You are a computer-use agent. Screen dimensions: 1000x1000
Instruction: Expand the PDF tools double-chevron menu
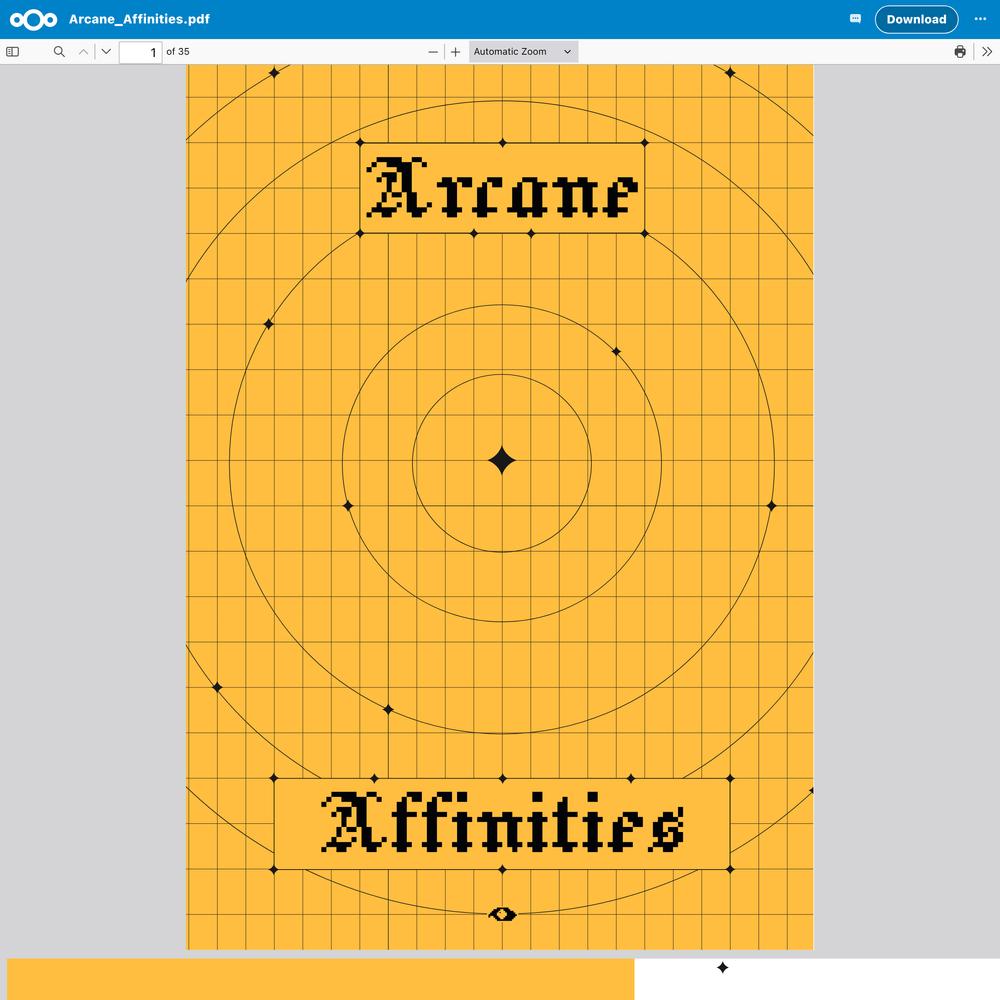coord(987,52)
